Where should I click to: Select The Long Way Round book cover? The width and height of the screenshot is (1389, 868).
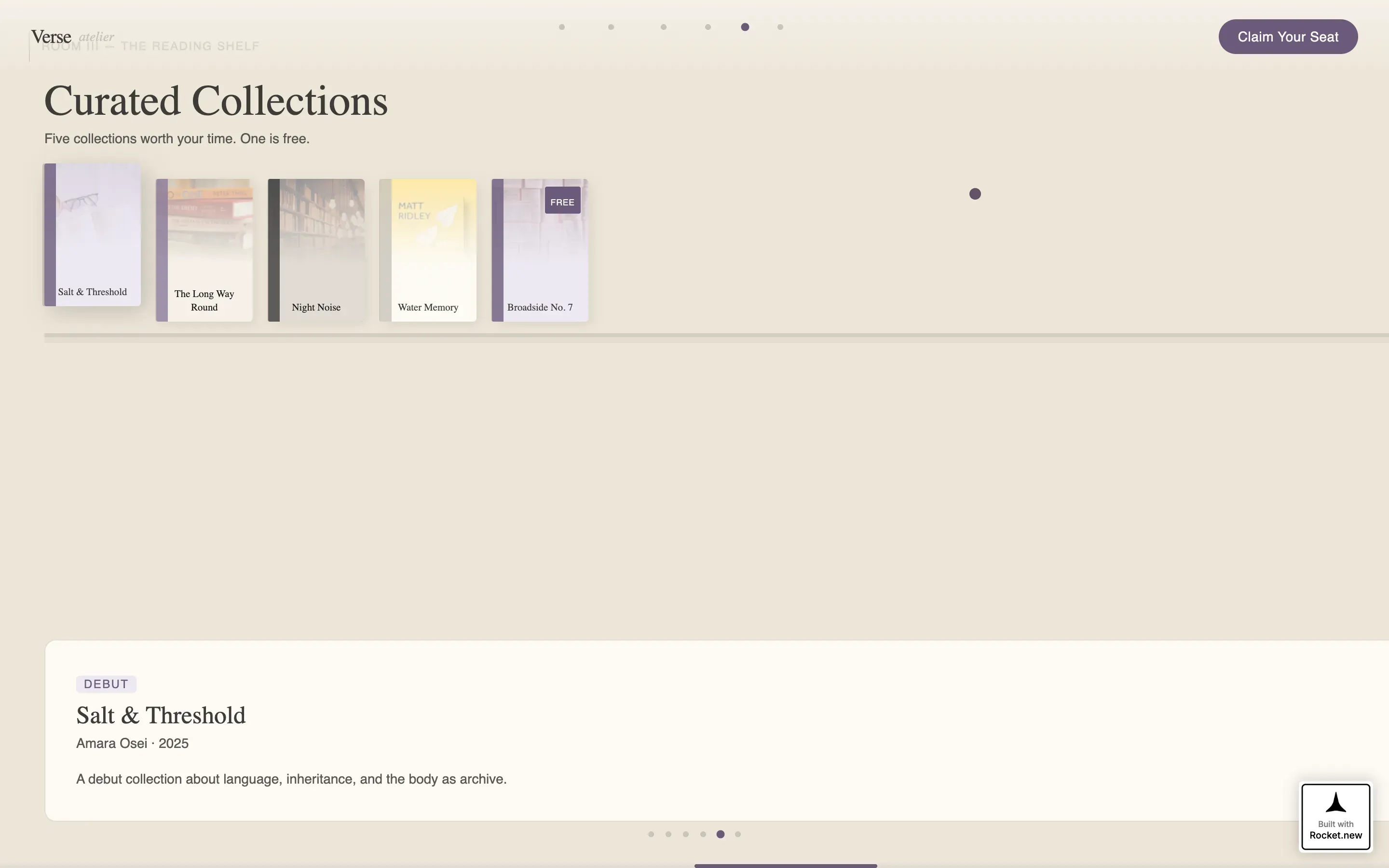point(204,250)
